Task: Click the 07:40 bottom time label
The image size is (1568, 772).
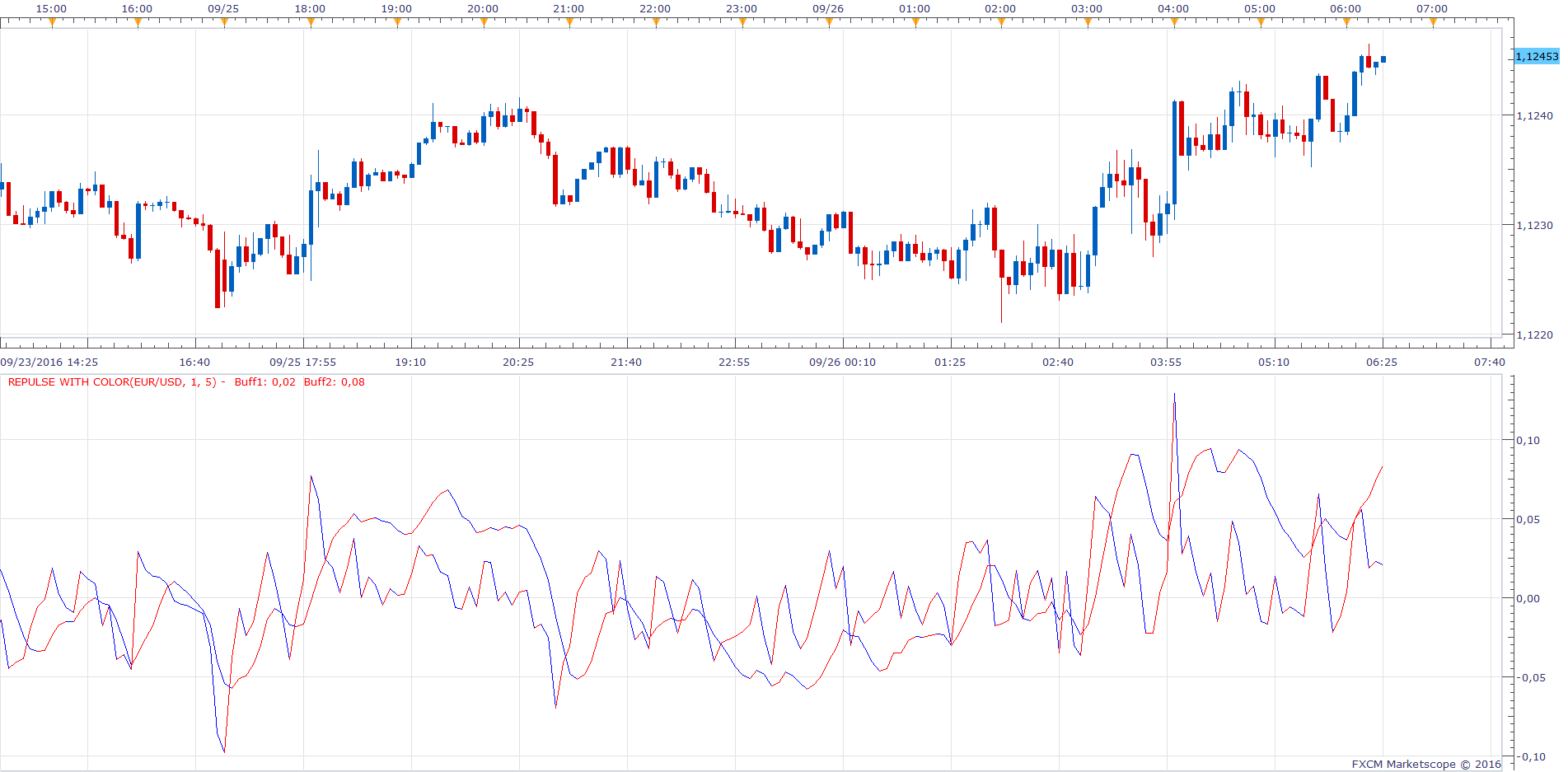Action: [x=1490, y=363]
